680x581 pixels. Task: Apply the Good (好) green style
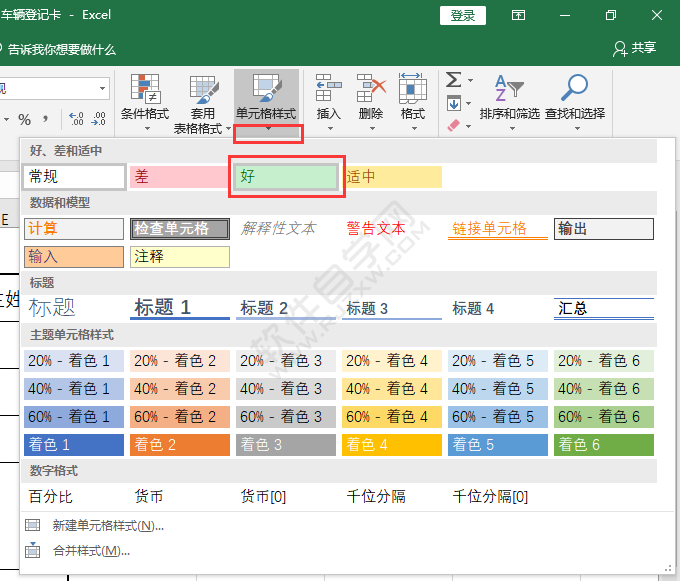[288, 177]
